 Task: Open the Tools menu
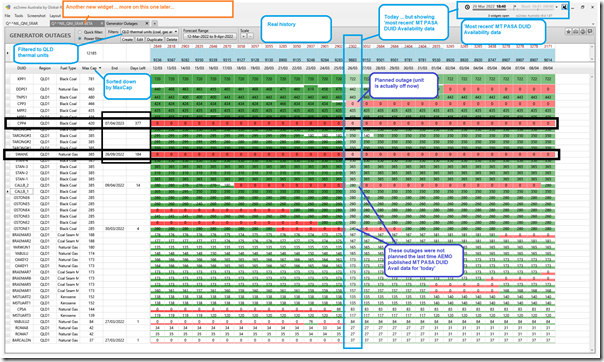pyautogui.click(x=19, y=16)
